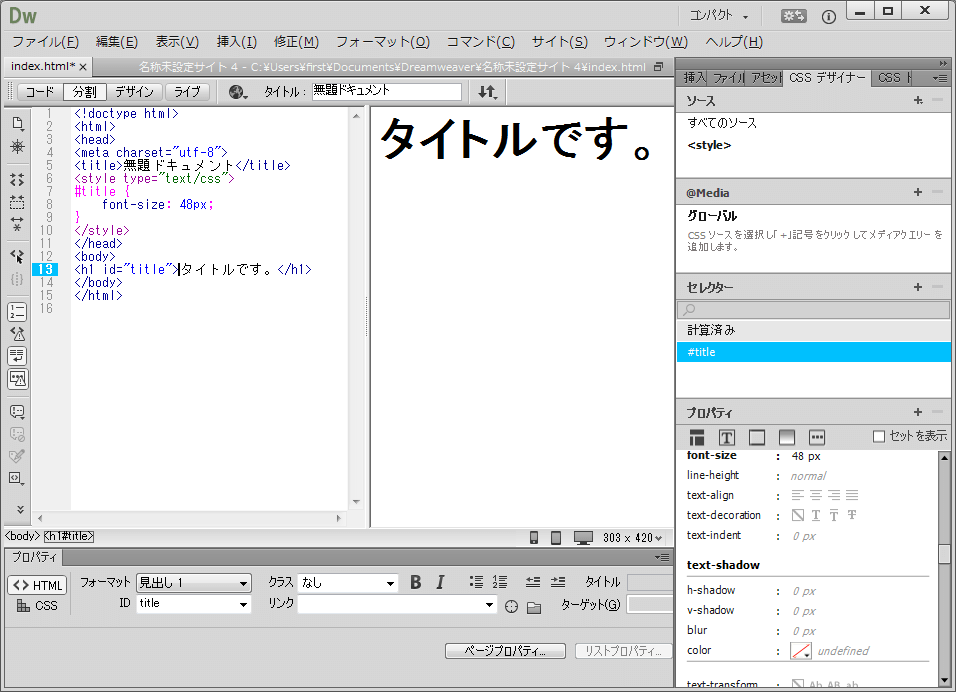Screen dimensions: 956x692
Task: Open preview in browser globe icon
Action: pos(237,92)
